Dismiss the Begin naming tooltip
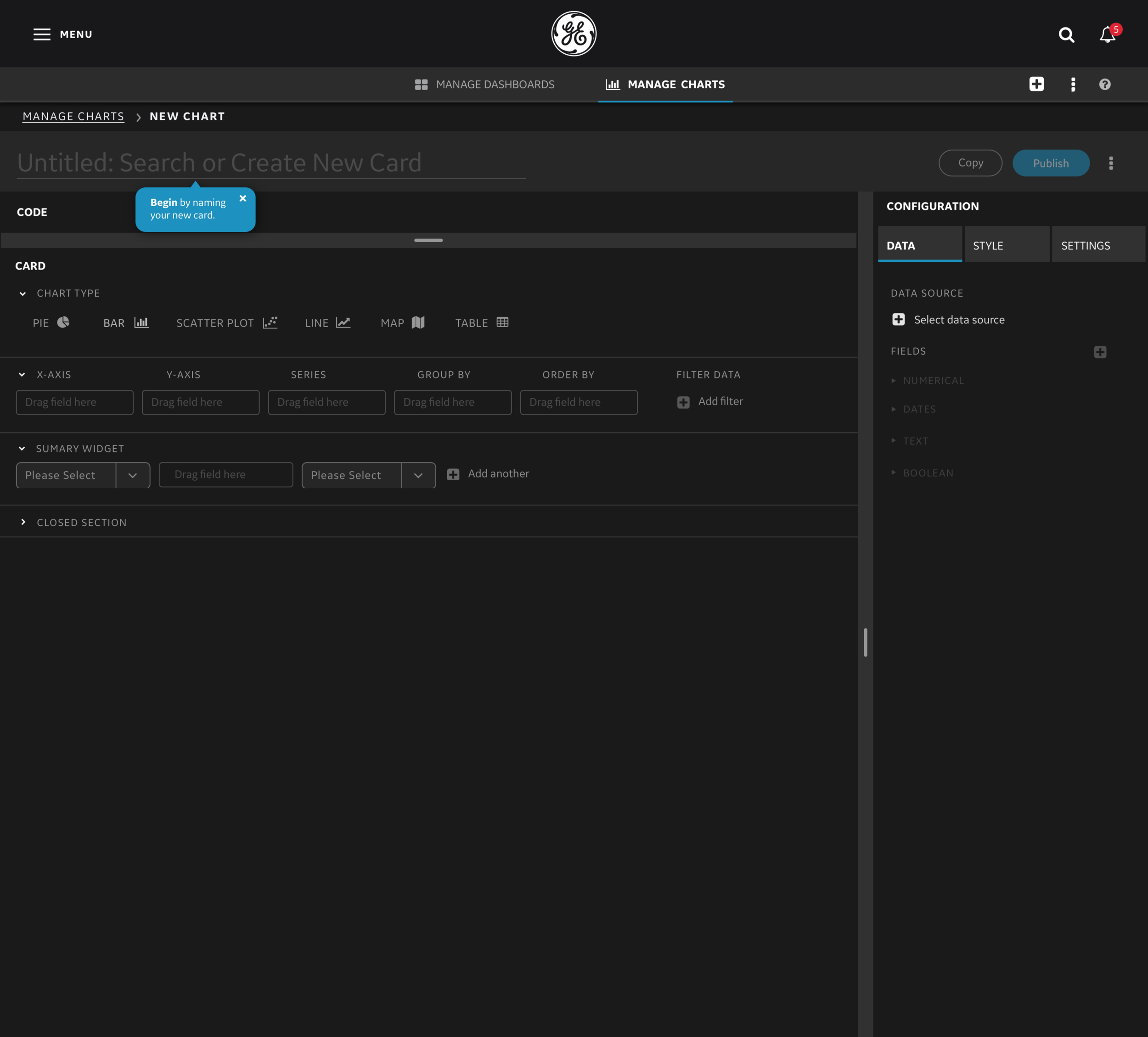1148x1037 pixels. tap(242, 198)
